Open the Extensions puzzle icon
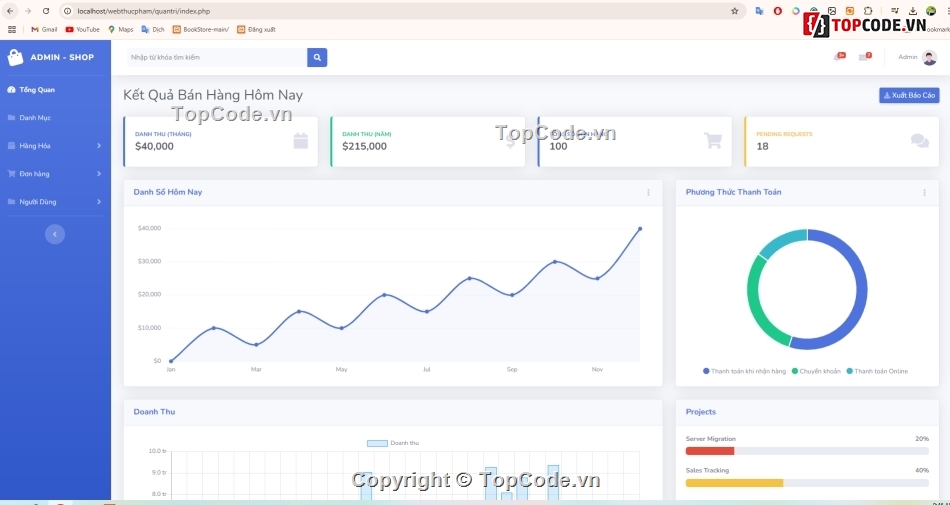This screenshot has height=505, width=950. [868, 11]
